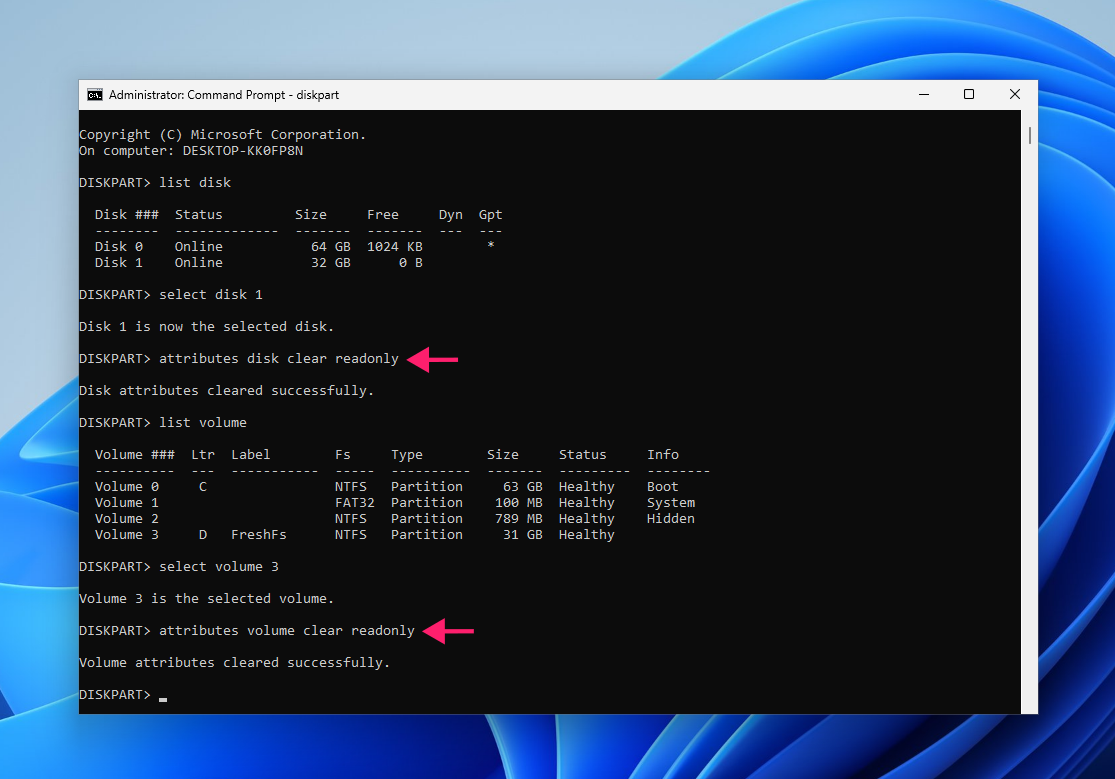The width and height of the screenshot is (1115, 779).
Task: Click the 'select disk 1' command text
Action: [x=210, y=295]
